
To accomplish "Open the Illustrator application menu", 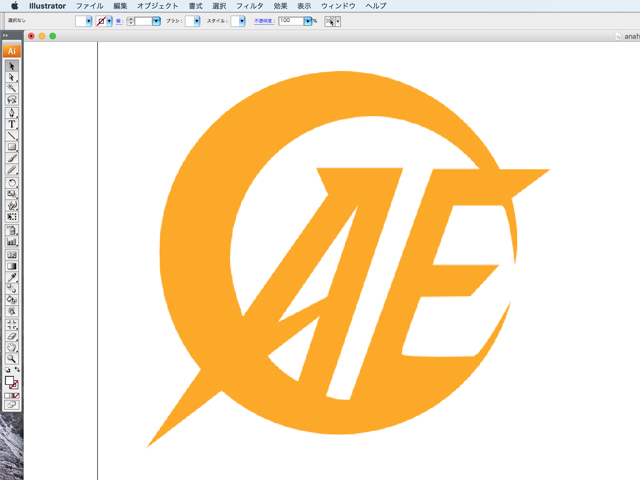I will pyautogui.click(x=47, y=6).
